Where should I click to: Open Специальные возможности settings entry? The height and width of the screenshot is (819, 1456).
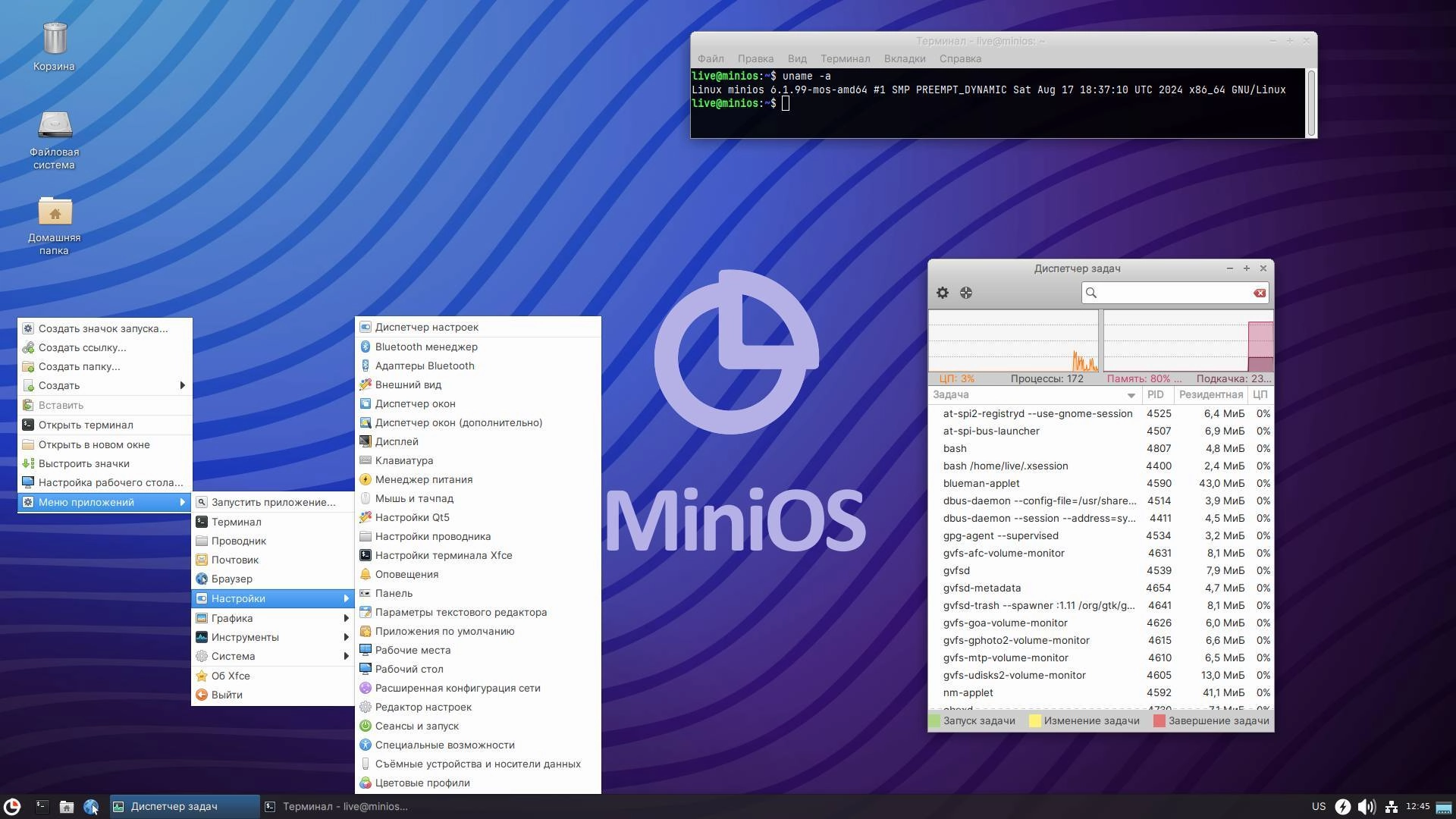pyautogui.click(x=478, y=745)
